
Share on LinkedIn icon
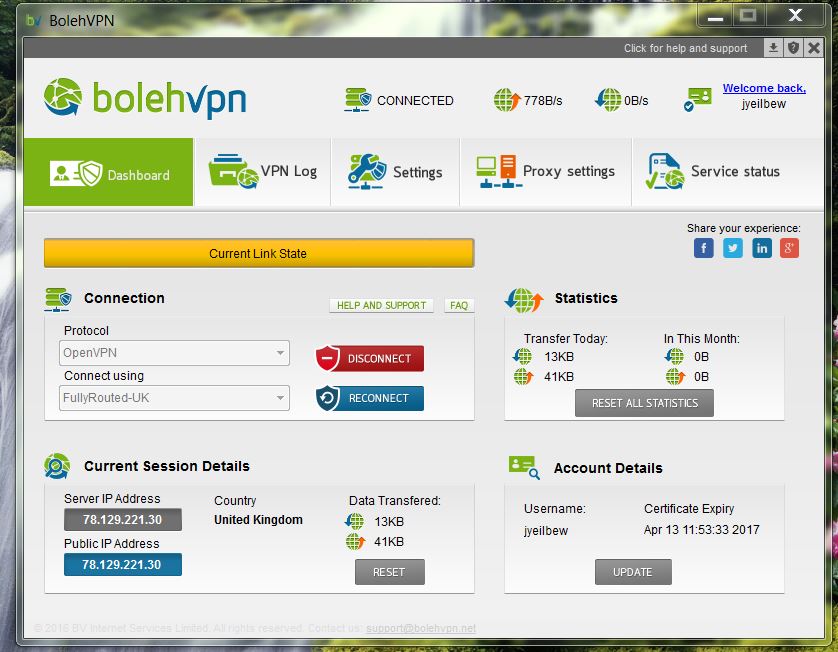pyautogui.click(x=762, y=248)
